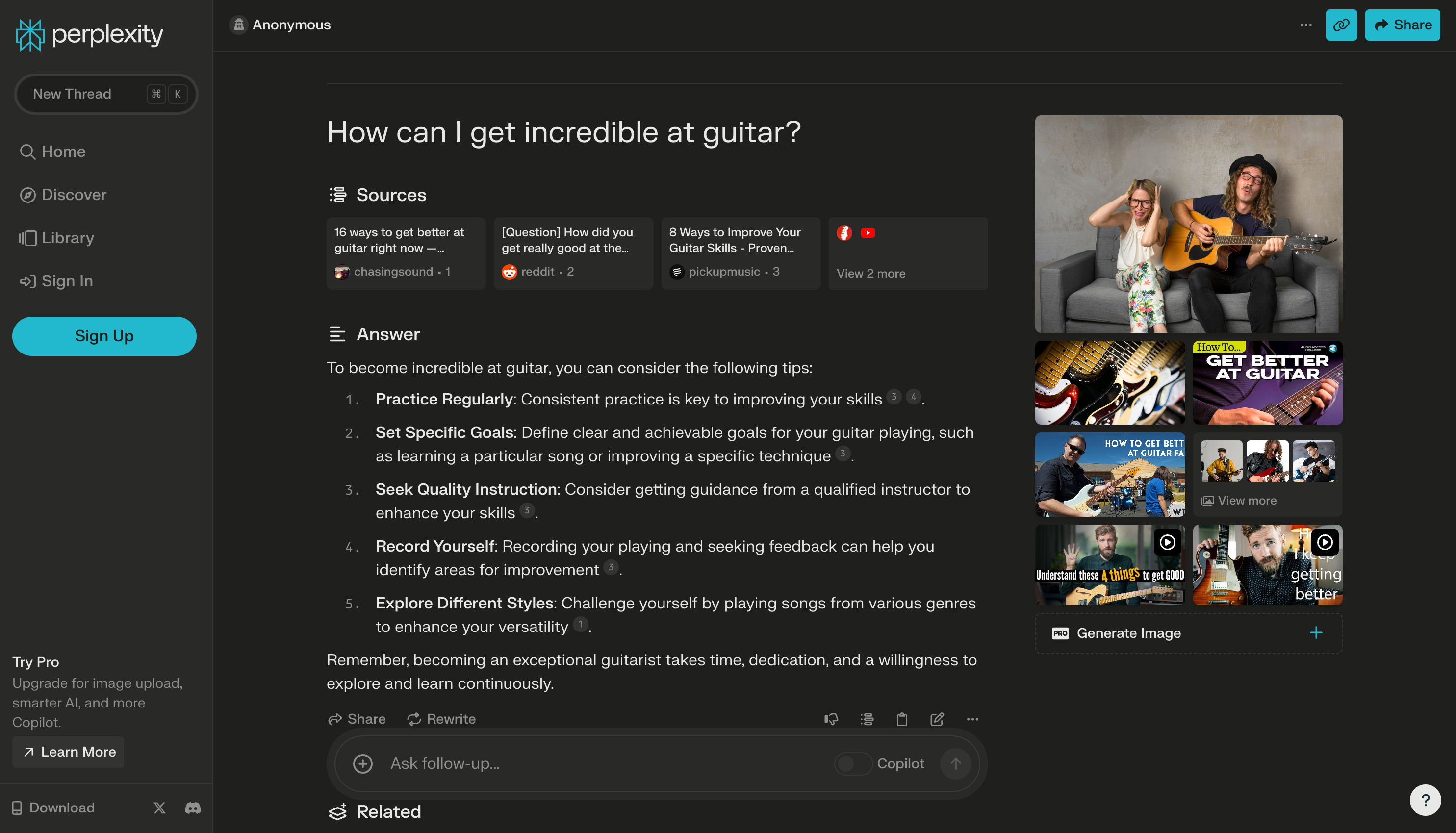The height and width of the screenshot is (833, 1456).
Task: Click the Rewrite response button
Action: (441, 719)
